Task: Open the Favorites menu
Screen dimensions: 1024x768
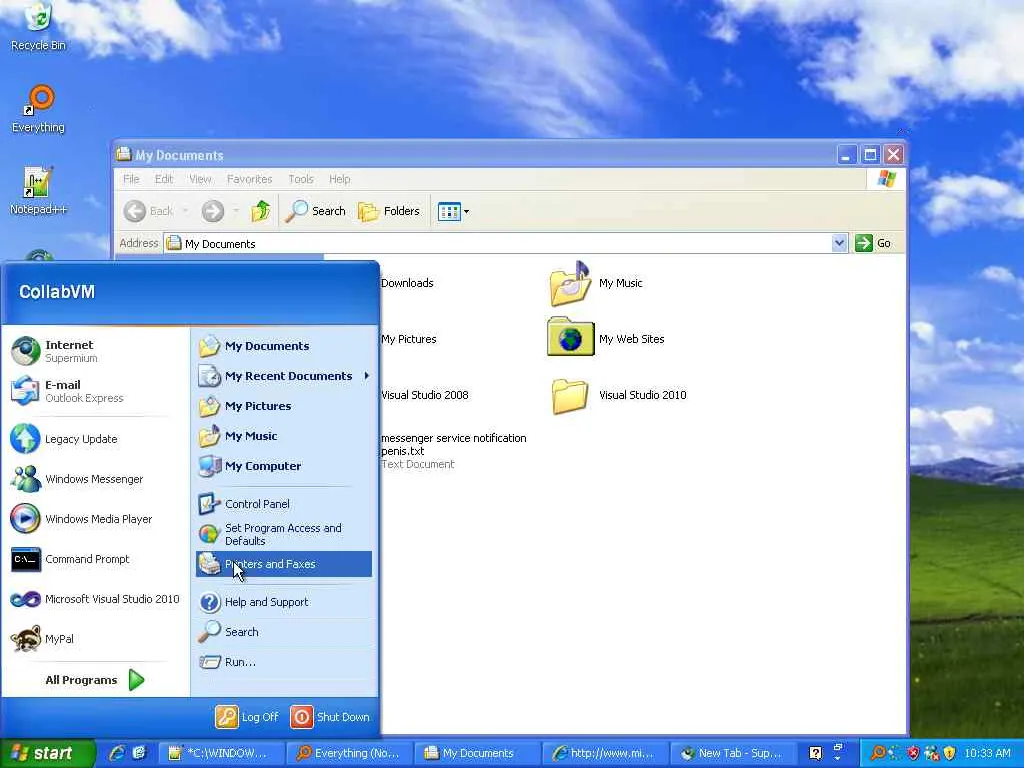Action: click(249, 179)
